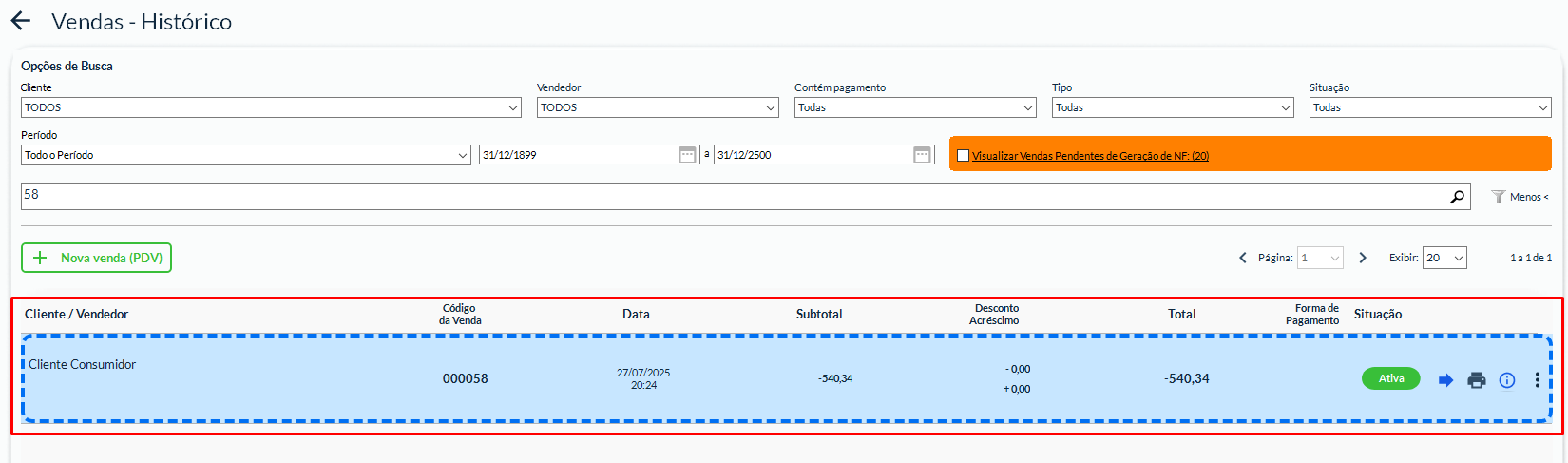Screen dimensions: 1568x463
Task: Change the Exibir results-per-page dropdown
Action: click(x=1444, y=258)
